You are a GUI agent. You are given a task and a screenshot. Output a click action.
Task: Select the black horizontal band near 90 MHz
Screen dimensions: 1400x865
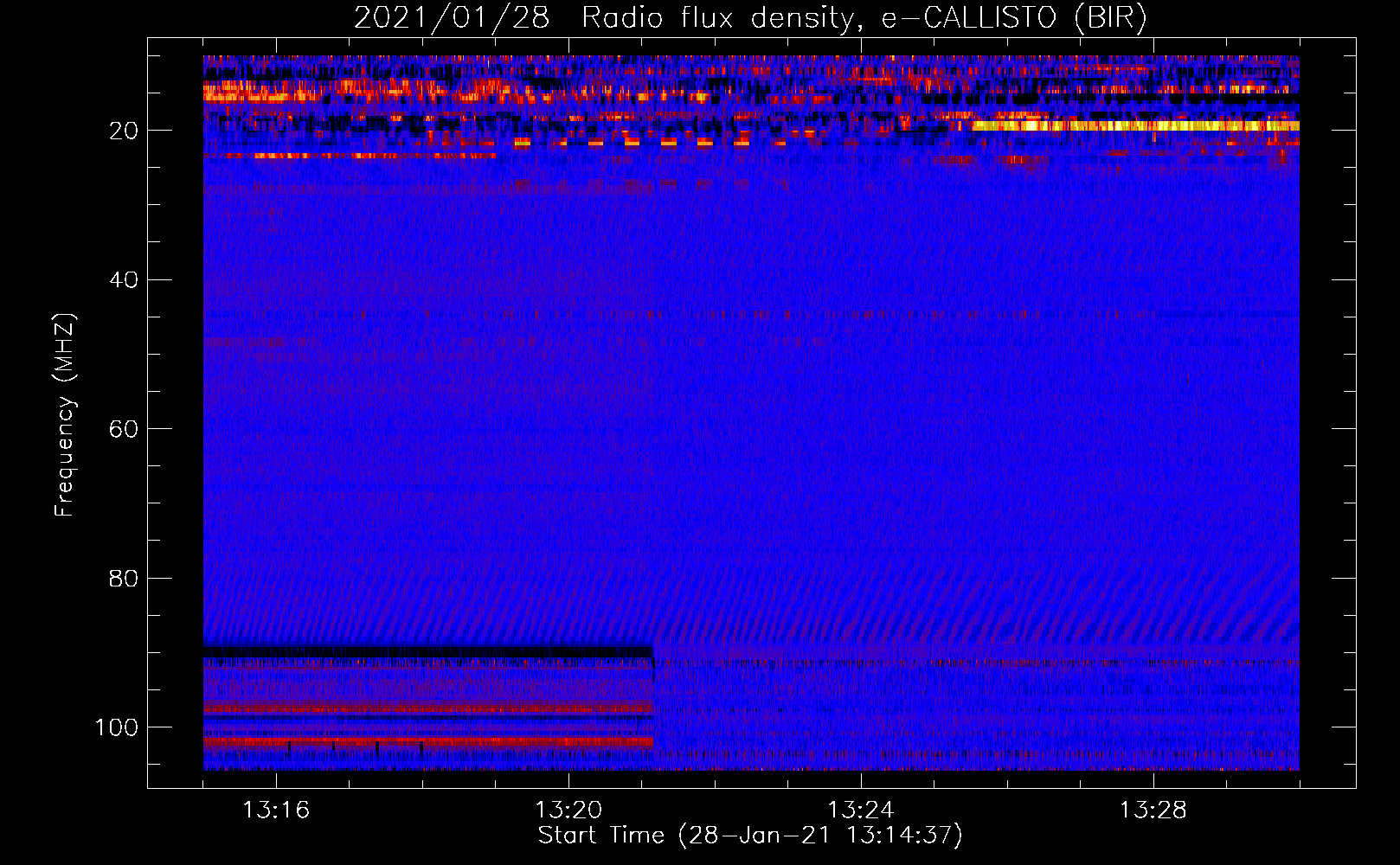[428, 651]
